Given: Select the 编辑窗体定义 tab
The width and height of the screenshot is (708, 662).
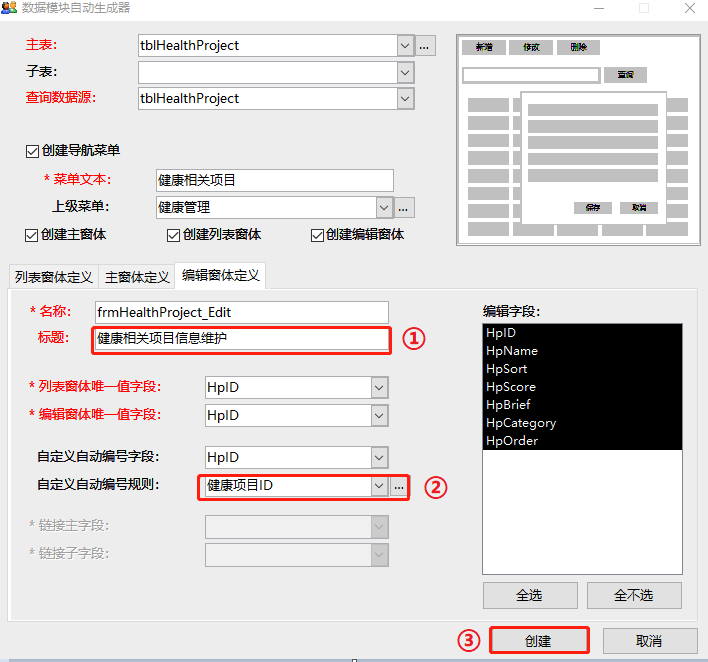Looking at the screenshot, I should (220, 275).
